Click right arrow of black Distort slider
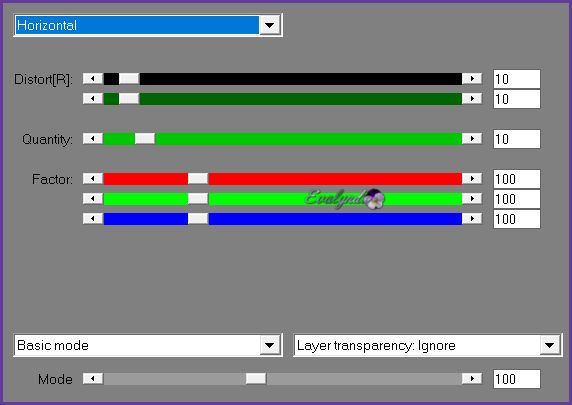 coord(472,78)
